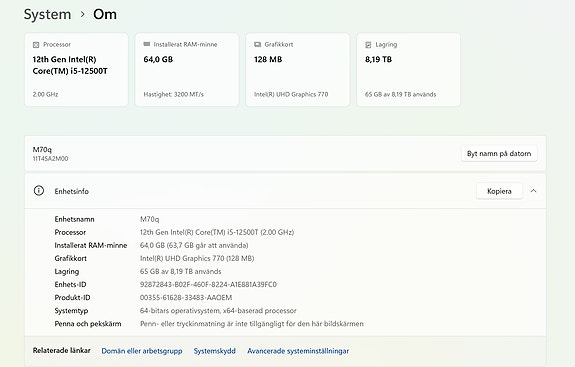Click the Systemtyp value 64-bitars operativsystem
This screenshot has height=367, width=575.
(218, 311)
